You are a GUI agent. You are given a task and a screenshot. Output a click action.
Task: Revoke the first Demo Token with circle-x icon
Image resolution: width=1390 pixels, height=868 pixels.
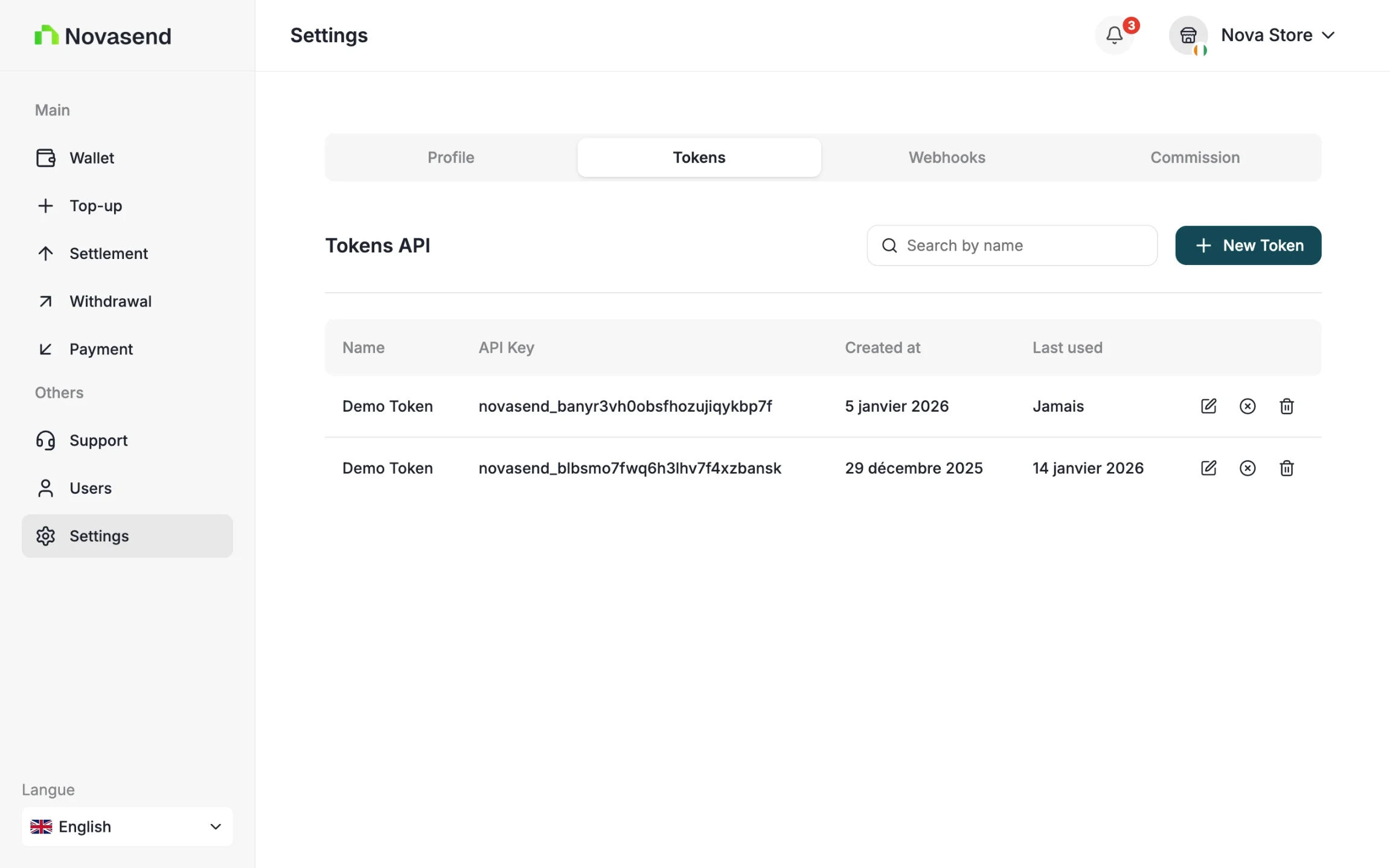pos(1247,406)
